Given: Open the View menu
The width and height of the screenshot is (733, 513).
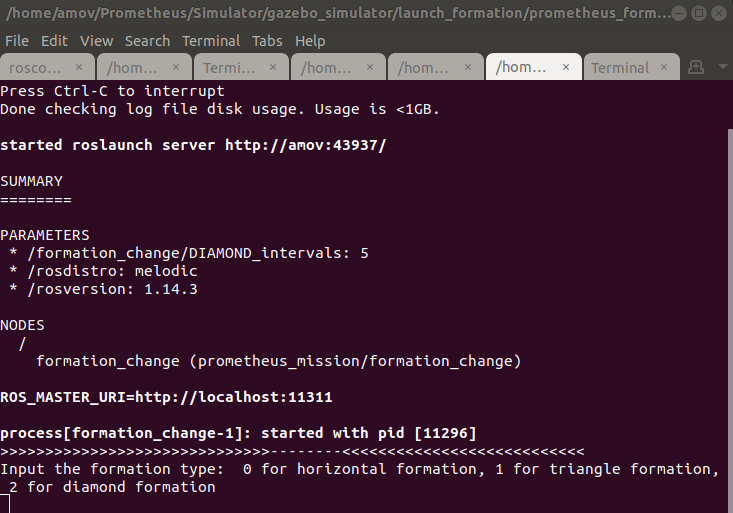Looking at the screenshot, I should point(96,41).
